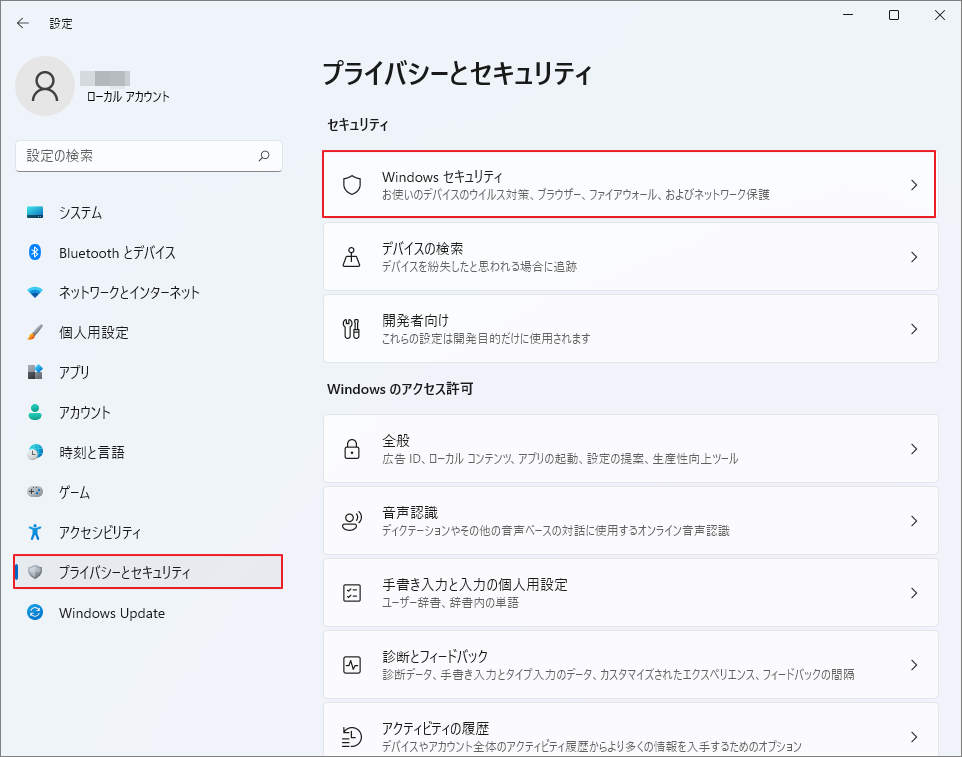Image resolution: width=962 pixels, height=757 pixels.
Task: Open 個人用設定 via the brush icon
Action: pos(36,332)
